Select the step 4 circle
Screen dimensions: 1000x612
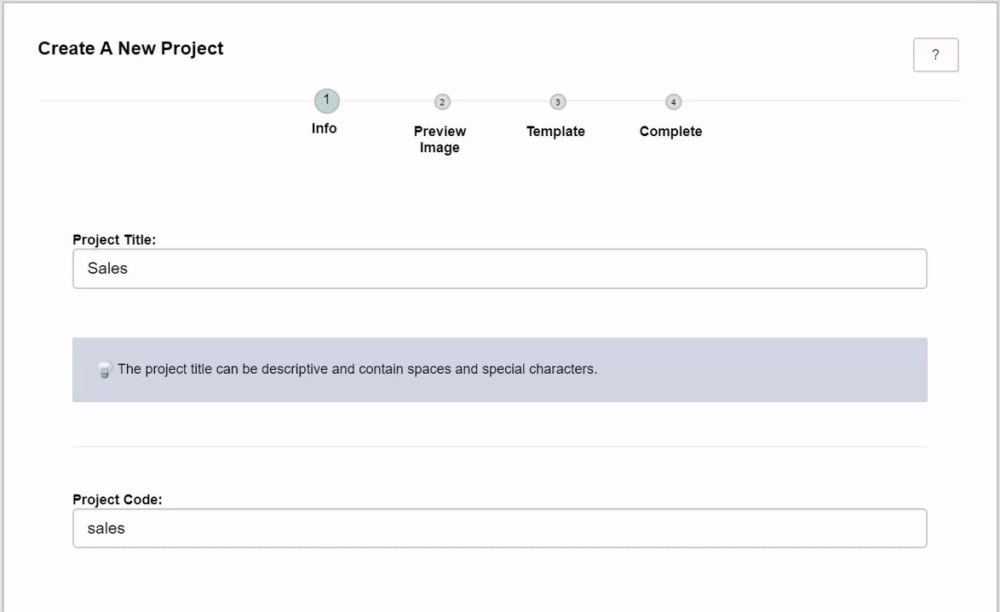coord(673,102)
